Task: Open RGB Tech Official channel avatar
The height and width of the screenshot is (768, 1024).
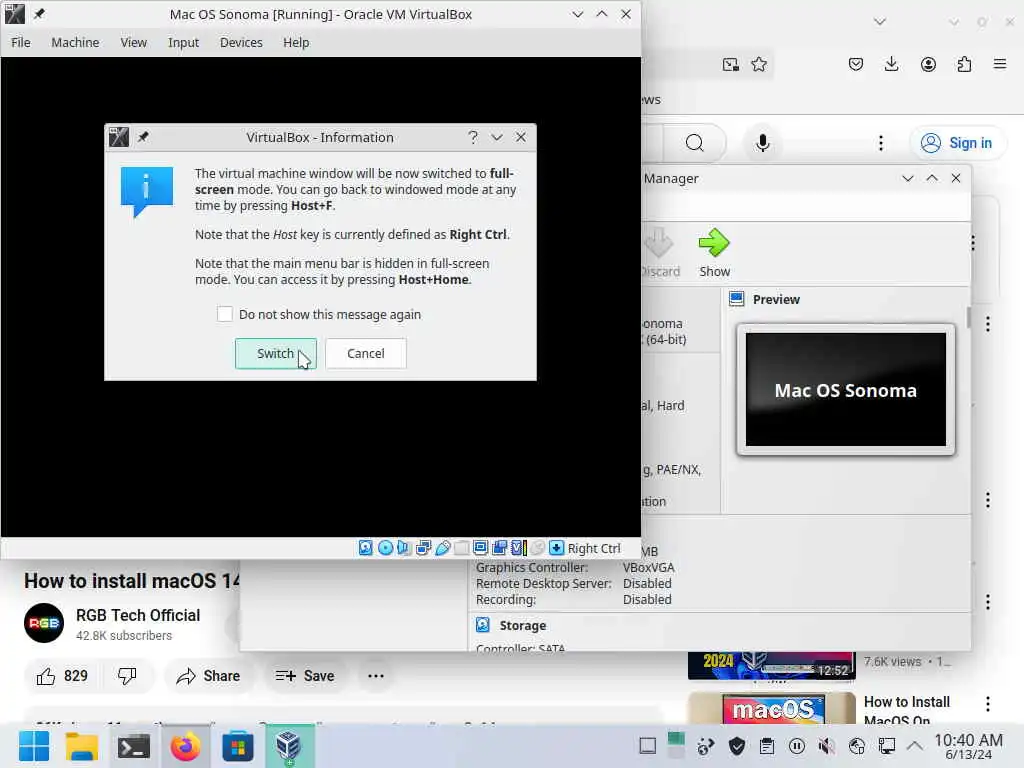Action: click(x=44, y=623)
